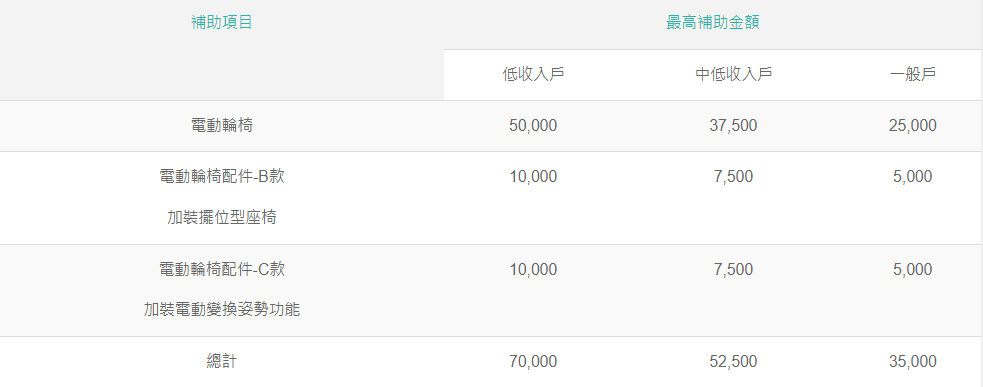The width and height of the screenshot is (983, 387).
Task: Click the 52,500 total amount
Action: [x=733, y=361]
